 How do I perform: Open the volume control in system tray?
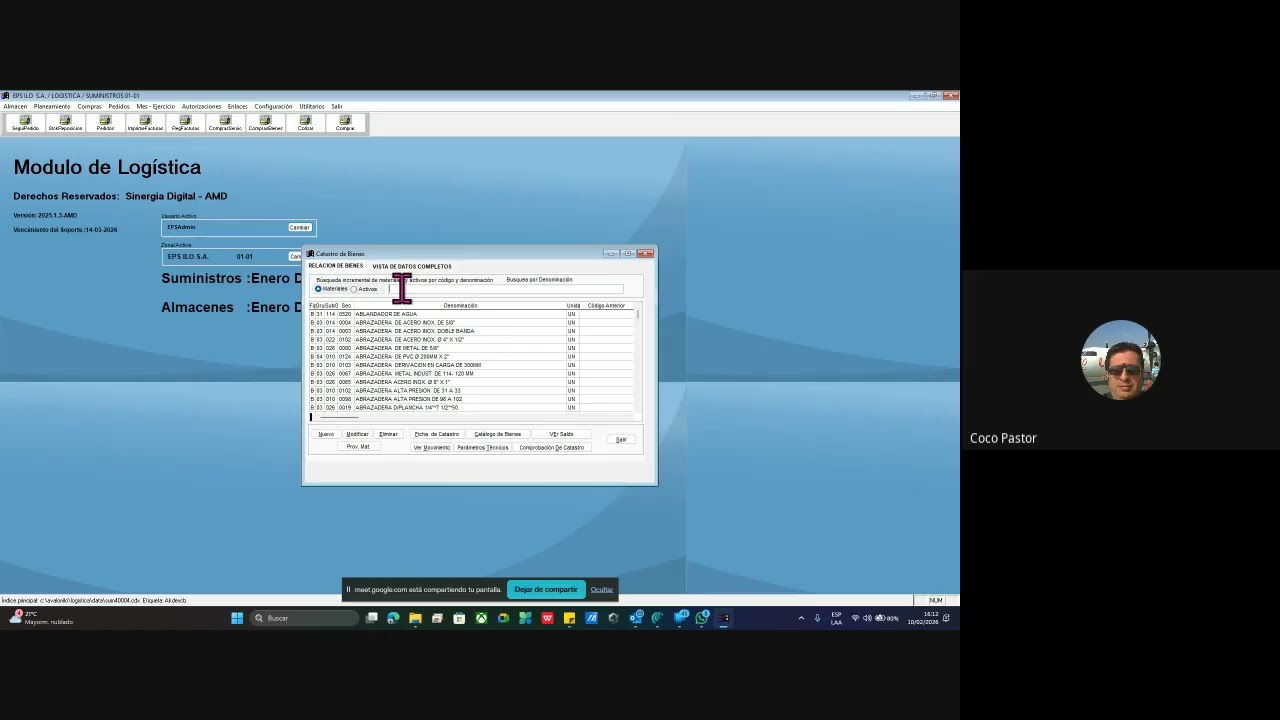[867, 618]
